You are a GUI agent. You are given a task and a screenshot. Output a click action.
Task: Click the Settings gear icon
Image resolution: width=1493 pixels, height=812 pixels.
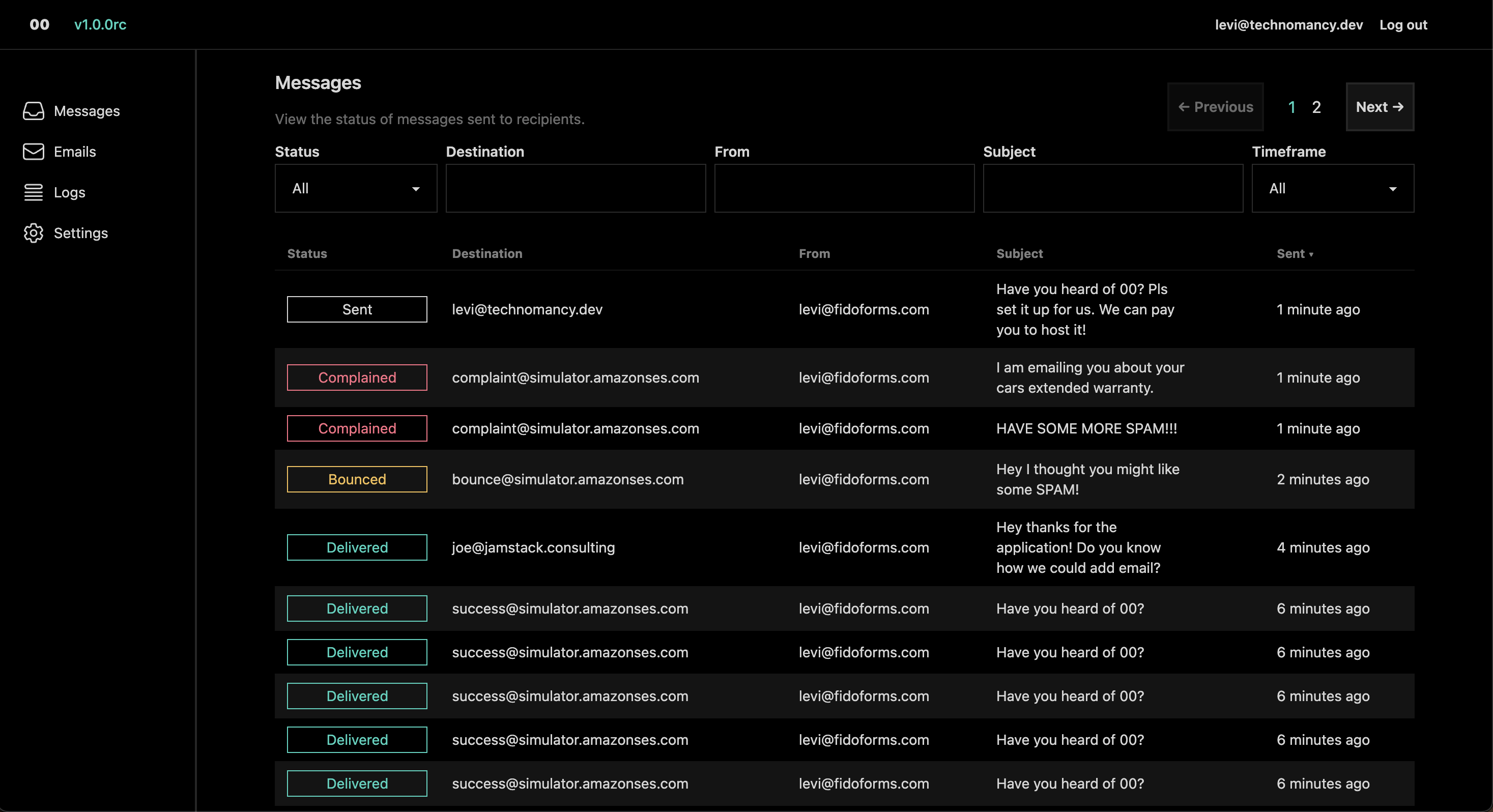click(33, 233)
